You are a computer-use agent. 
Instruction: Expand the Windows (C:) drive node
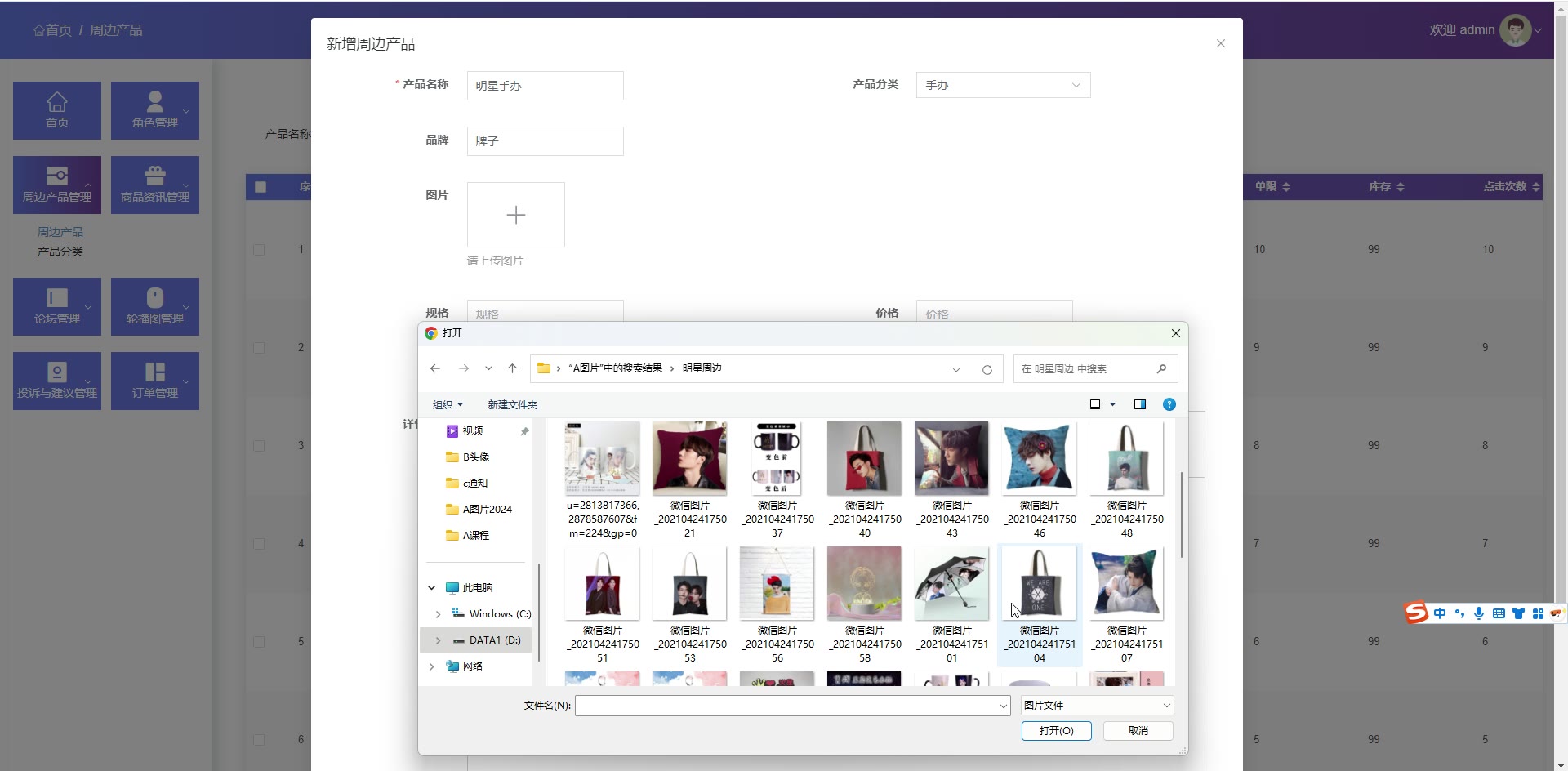point(438,614)
